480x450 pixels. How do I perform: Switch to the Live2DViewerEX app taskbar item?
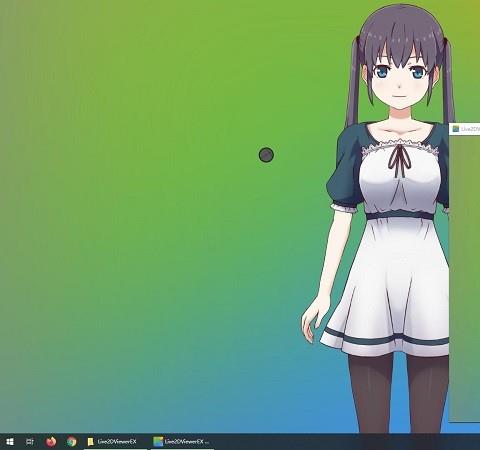[x=182, y=442]
